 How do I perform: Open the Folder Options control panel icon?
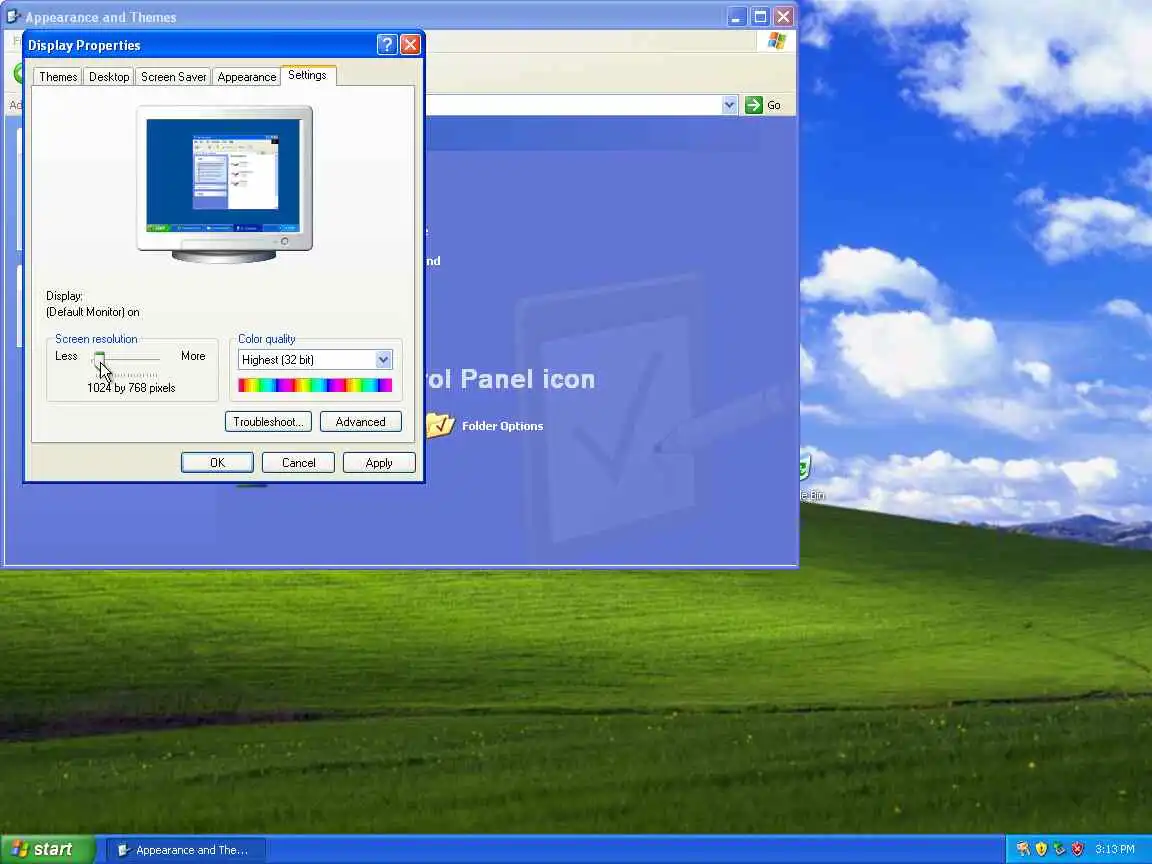coord(485,425)
